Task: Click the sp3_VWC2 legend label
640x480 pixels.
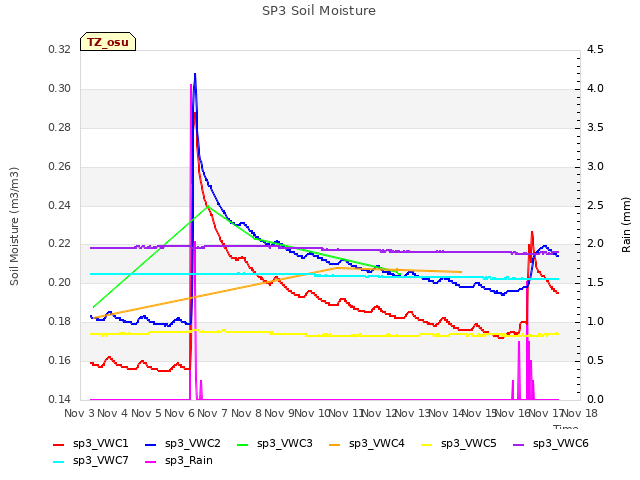Action: 193,443
